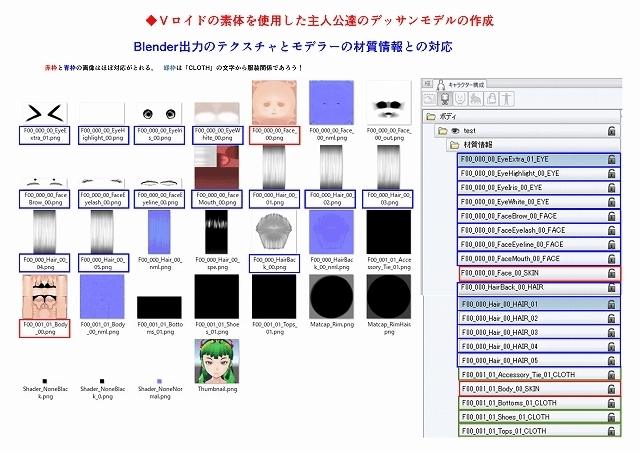Toggle lock on F00_000_00_EyeHighlight_00_EYE
Image resolution: width=640 pixels, height=453 pixels.
click(611, 174)
